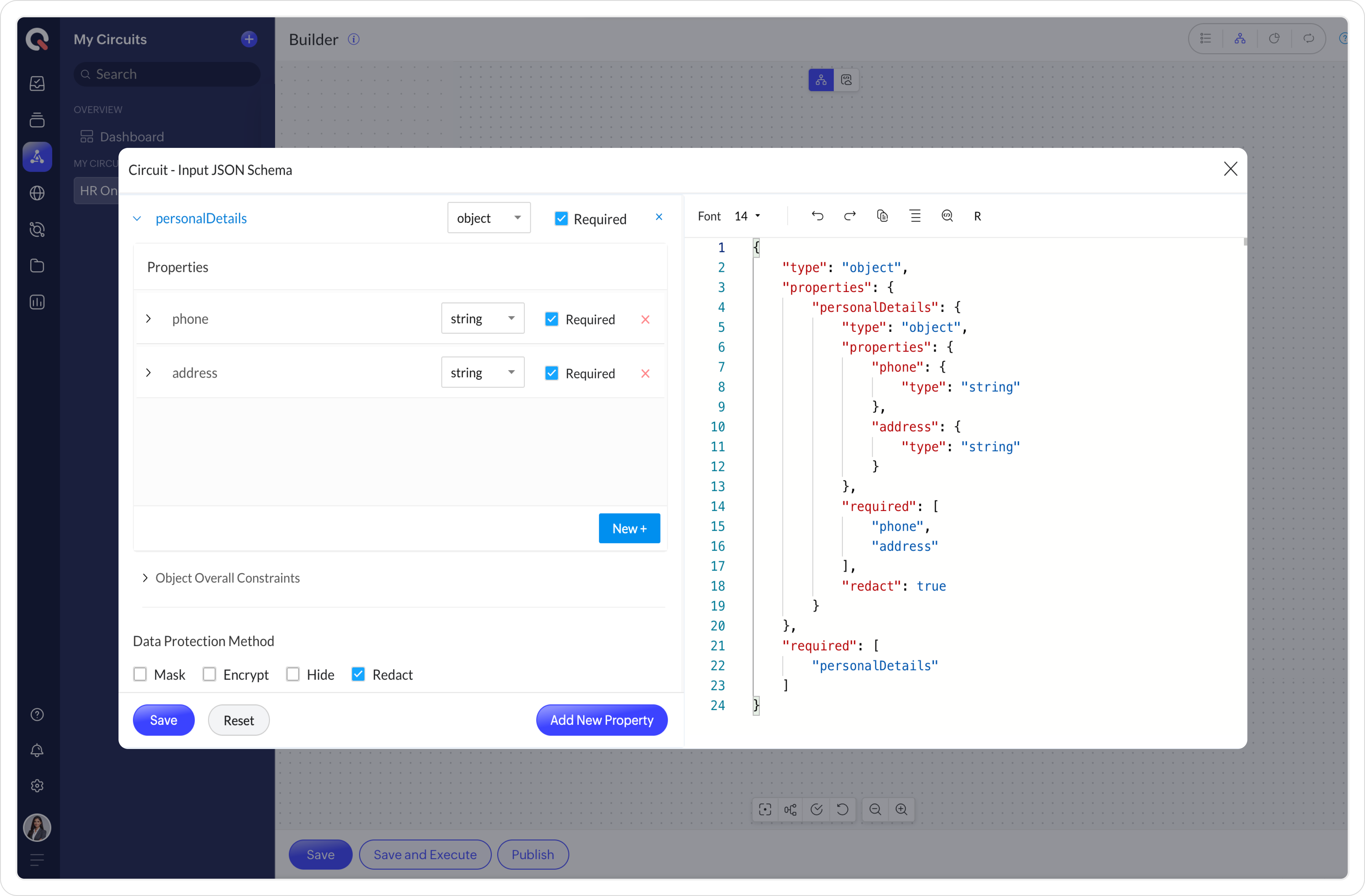Remove the address property with red X
1365x896 pixels.
coord(645,373)
